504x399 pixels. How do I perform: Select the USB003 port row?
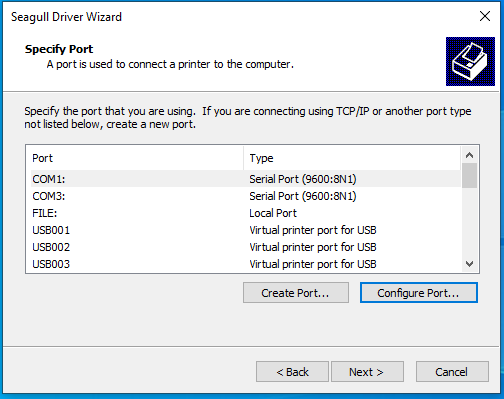246,264
